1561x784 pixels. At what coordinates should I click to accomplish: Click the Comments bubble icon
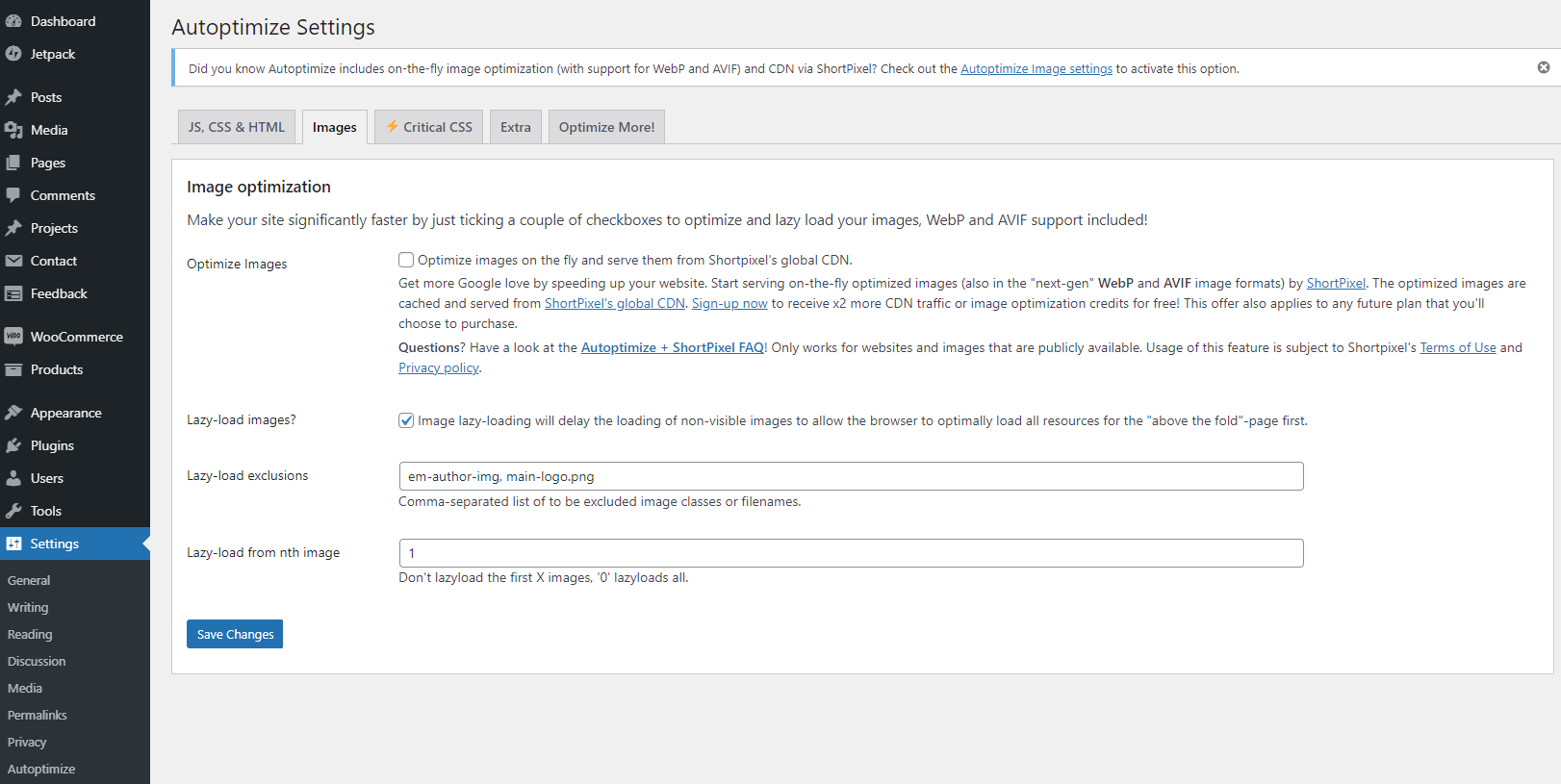tap(13, 195)
